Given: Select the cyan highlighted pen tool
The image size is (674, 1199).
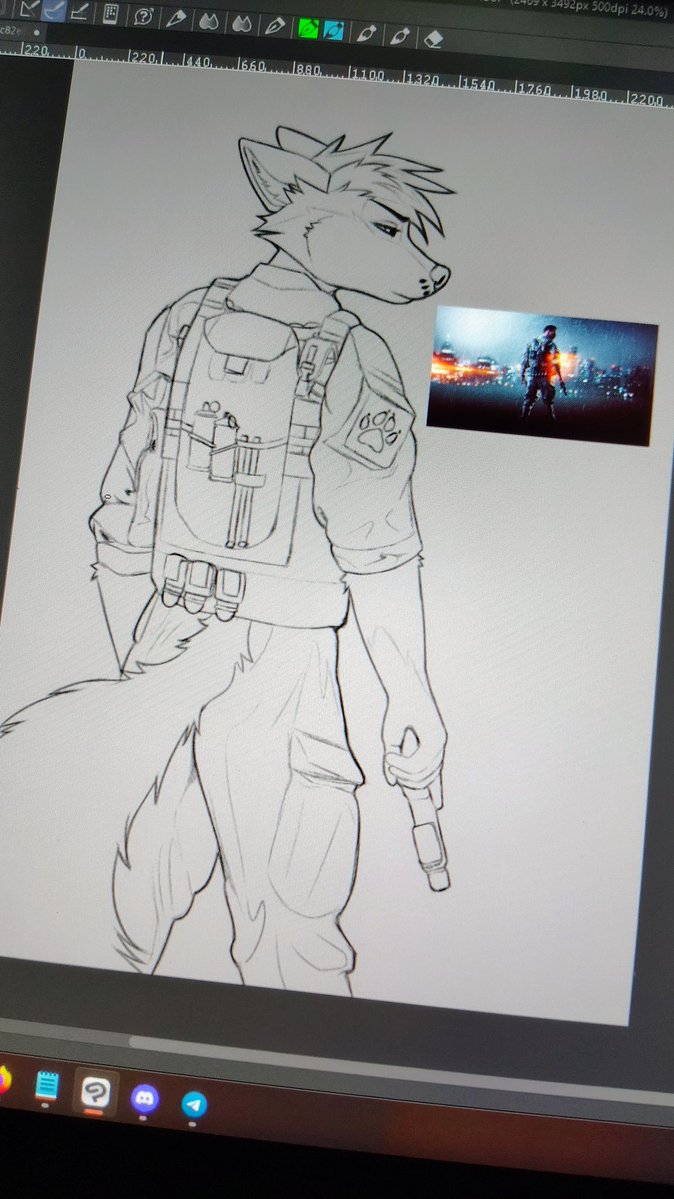Looking at the screenshot, I should point(334,30).
